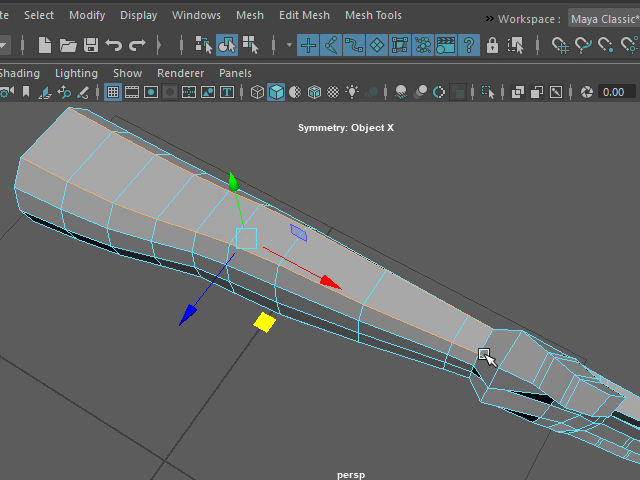
Task: Toggle the viewport grid display
Action: click(x=113, y=92)
